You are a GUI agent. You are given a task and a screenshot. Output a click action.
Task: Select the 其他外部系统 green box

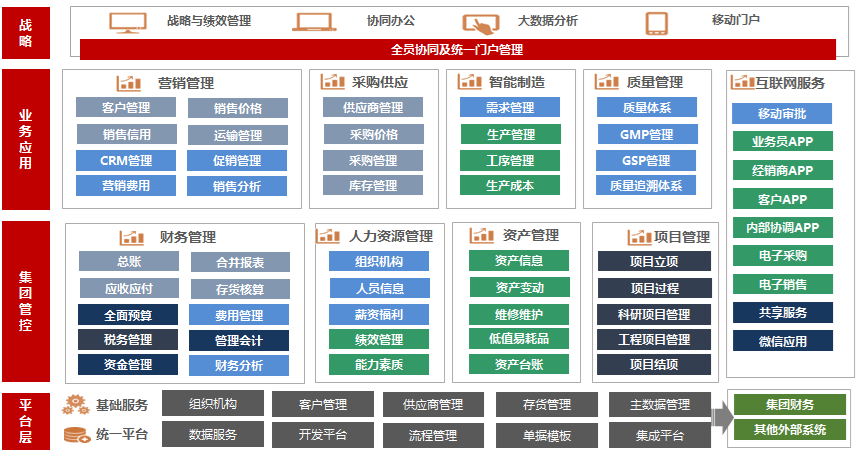tap(790, 430)
